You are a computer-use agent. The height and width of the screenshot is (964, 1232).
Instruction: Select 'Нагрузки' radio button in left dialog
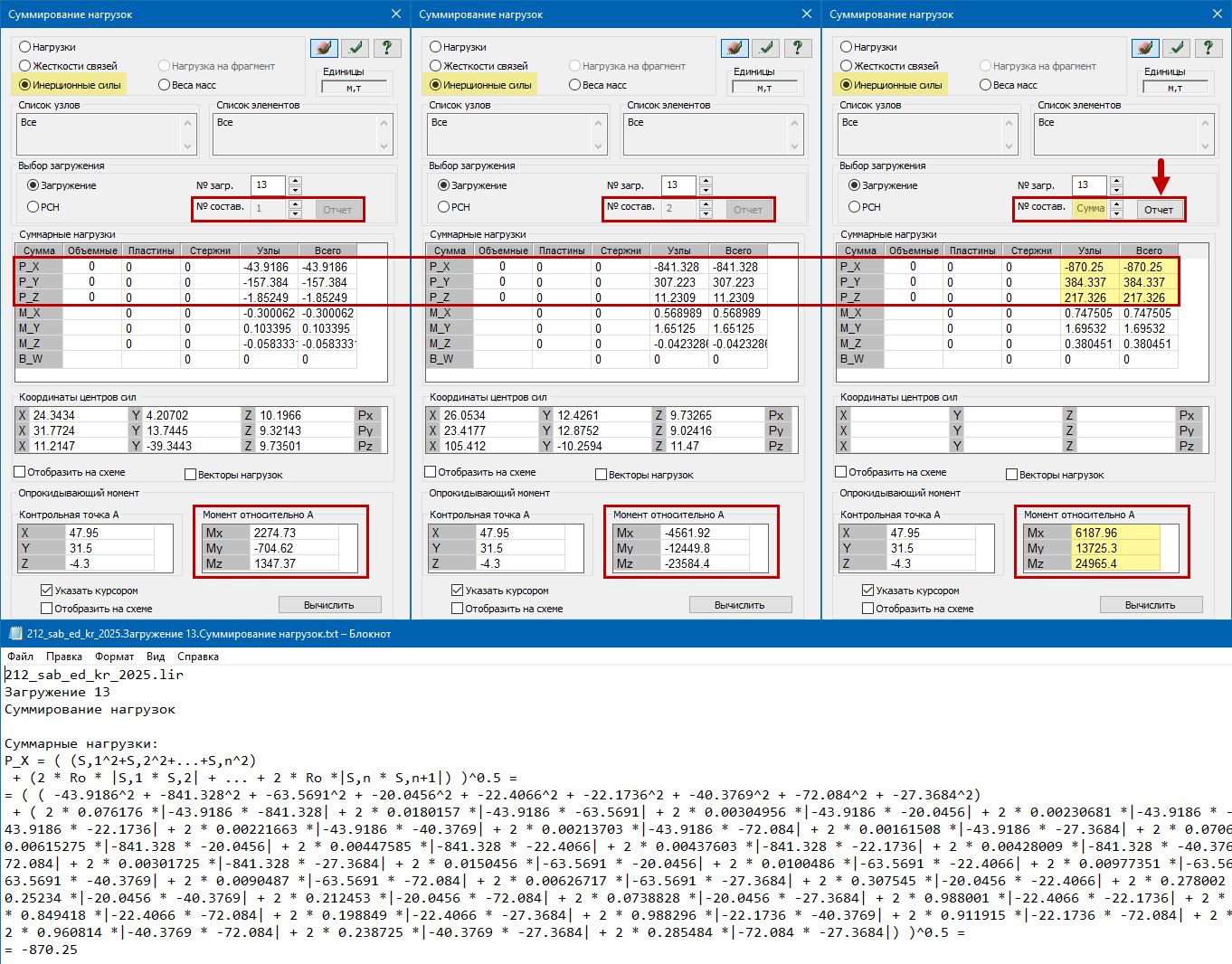(25, 47)
